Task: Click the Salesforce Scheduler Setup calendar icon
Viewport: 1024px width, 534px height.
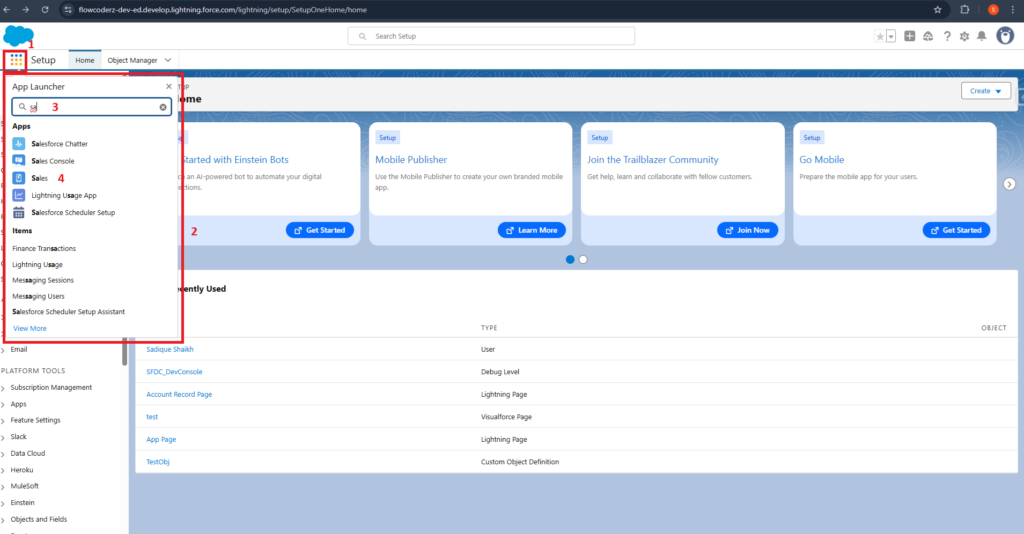Action: 19,212
